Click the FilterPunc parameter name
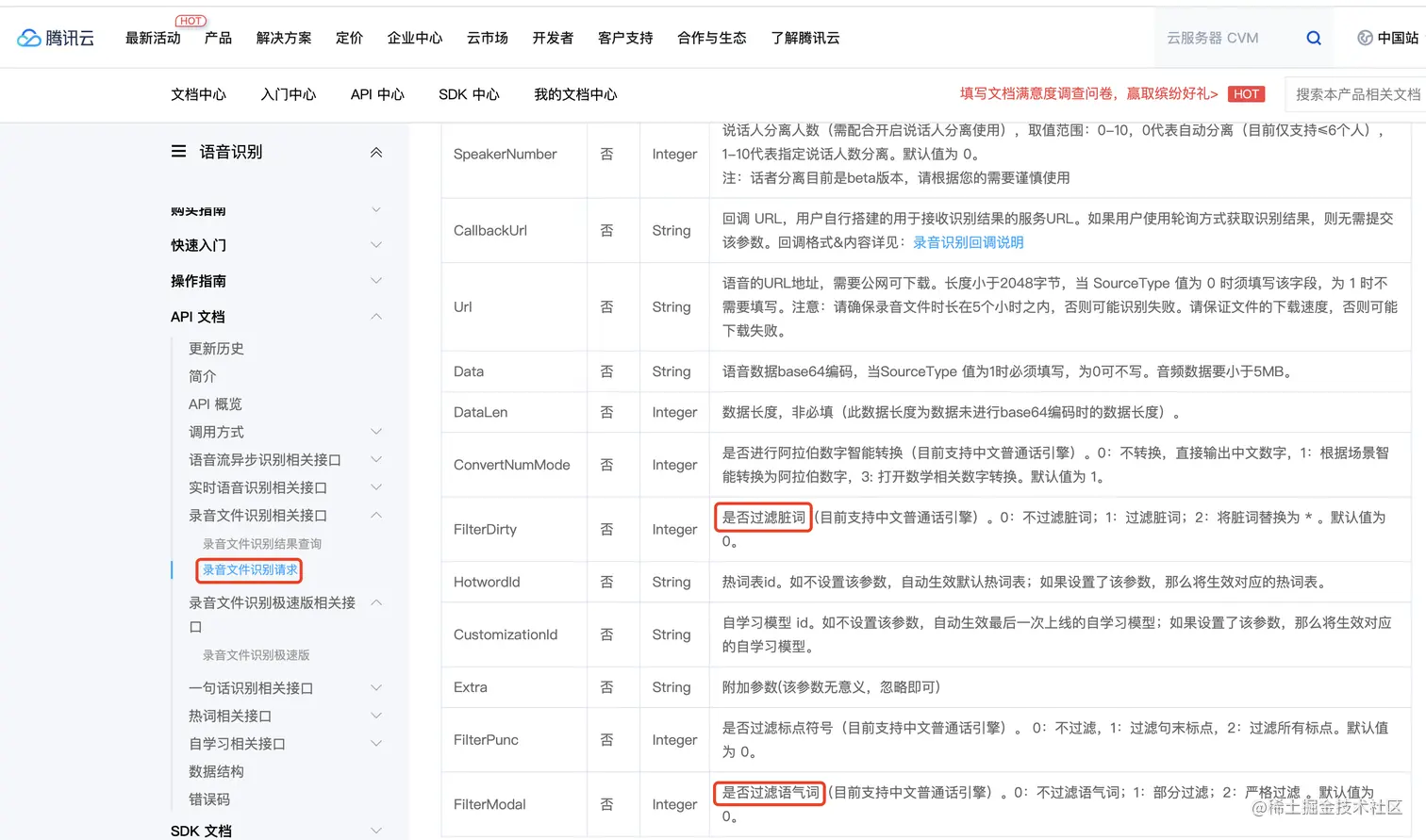 [x=486, y=740]
